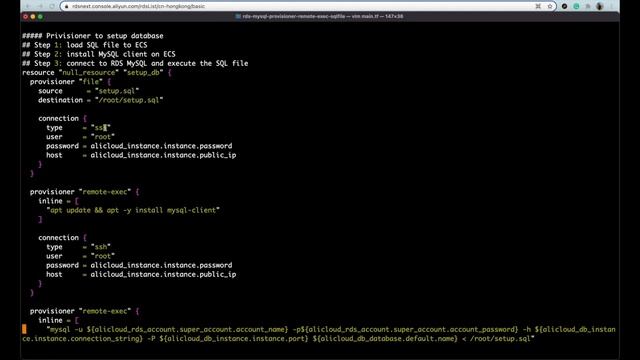Click the browser back arrow
The height and width of the screenshot is (360, 640).
pyautogui.click(x=28, y=6)
